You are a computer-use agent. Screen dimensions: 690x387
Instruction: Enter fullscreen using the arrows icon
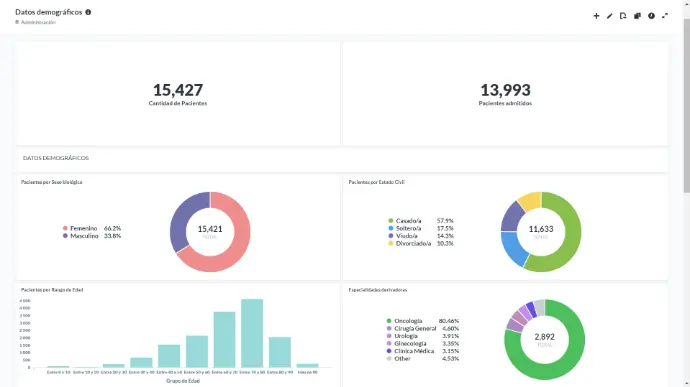665,16
